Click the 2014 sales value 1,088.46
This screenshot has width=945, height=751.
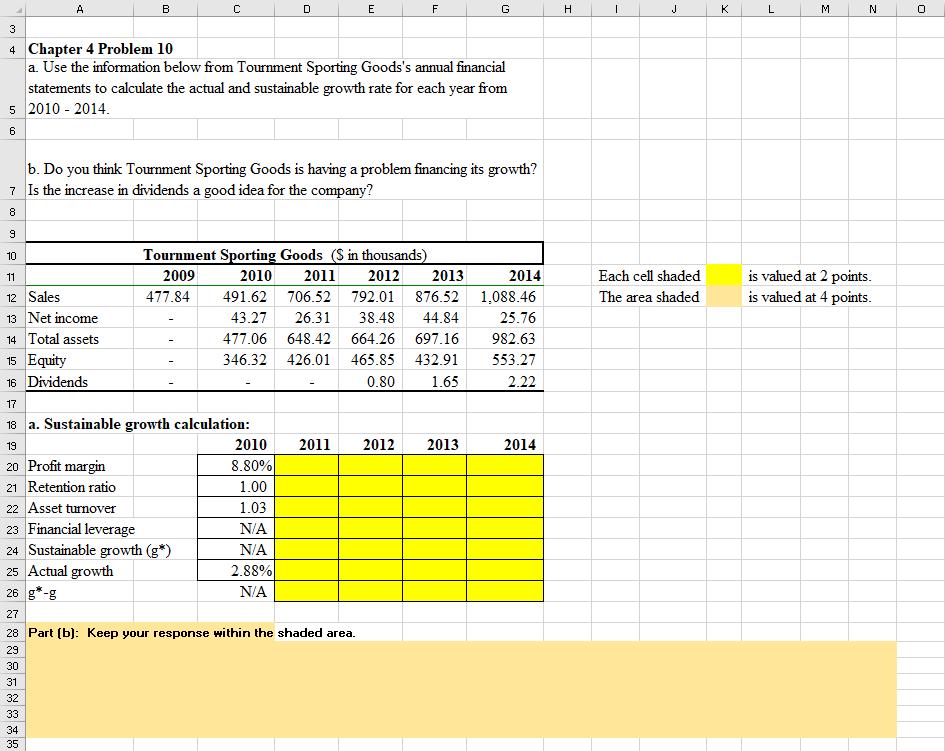[507, 297]
